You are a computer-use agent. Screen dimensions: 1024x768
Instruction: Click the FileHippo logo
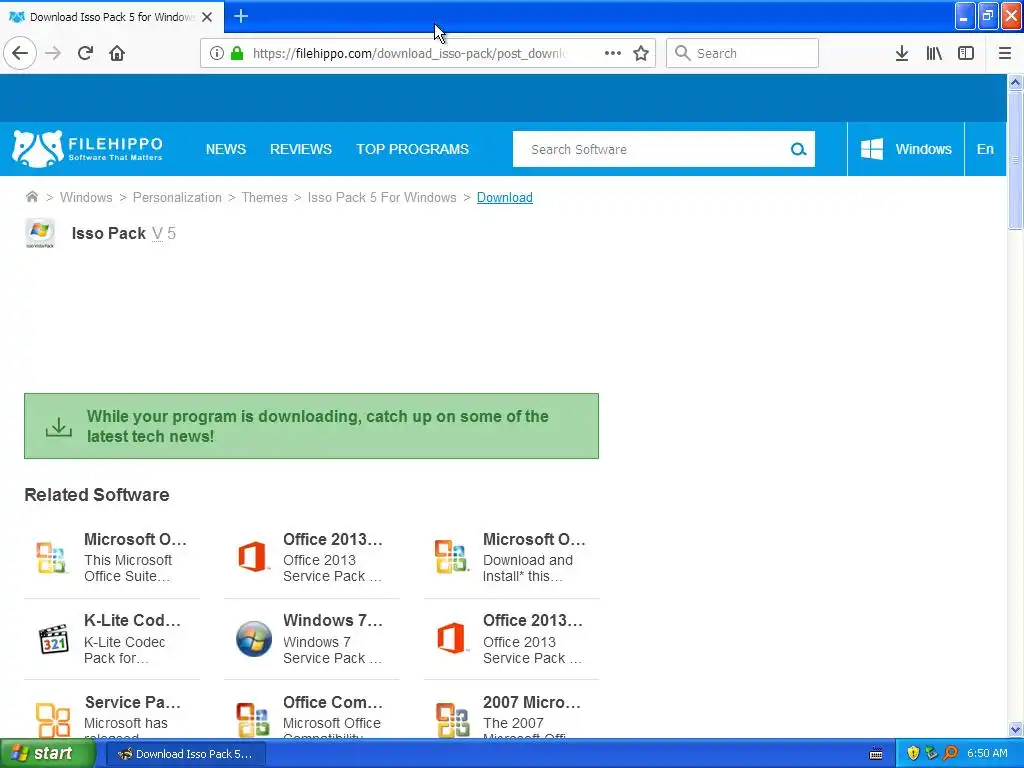pyautogui.click(x=87, y=149)
